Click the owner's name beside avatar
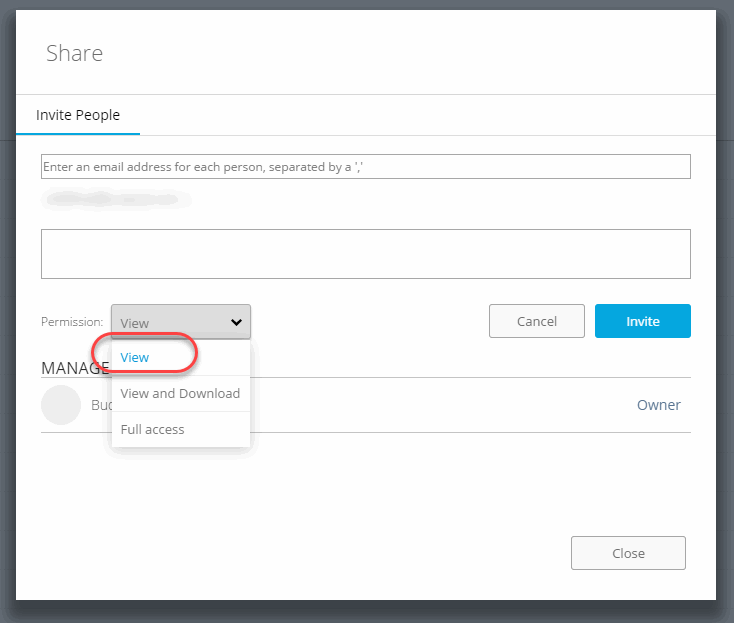Image resolution: width=734 pixels, height=623 pixels. coord(101,405)
